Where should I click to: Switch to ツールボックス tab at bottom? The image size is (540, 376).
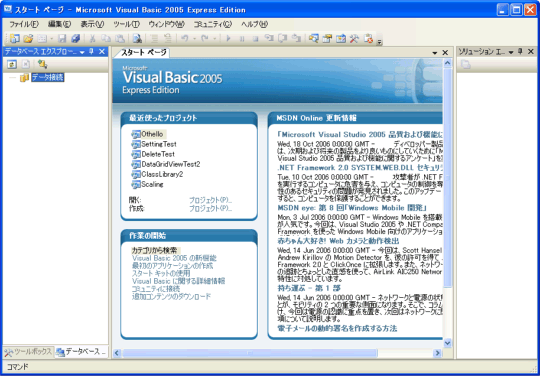pyautogui.click(x=29, y=352)
